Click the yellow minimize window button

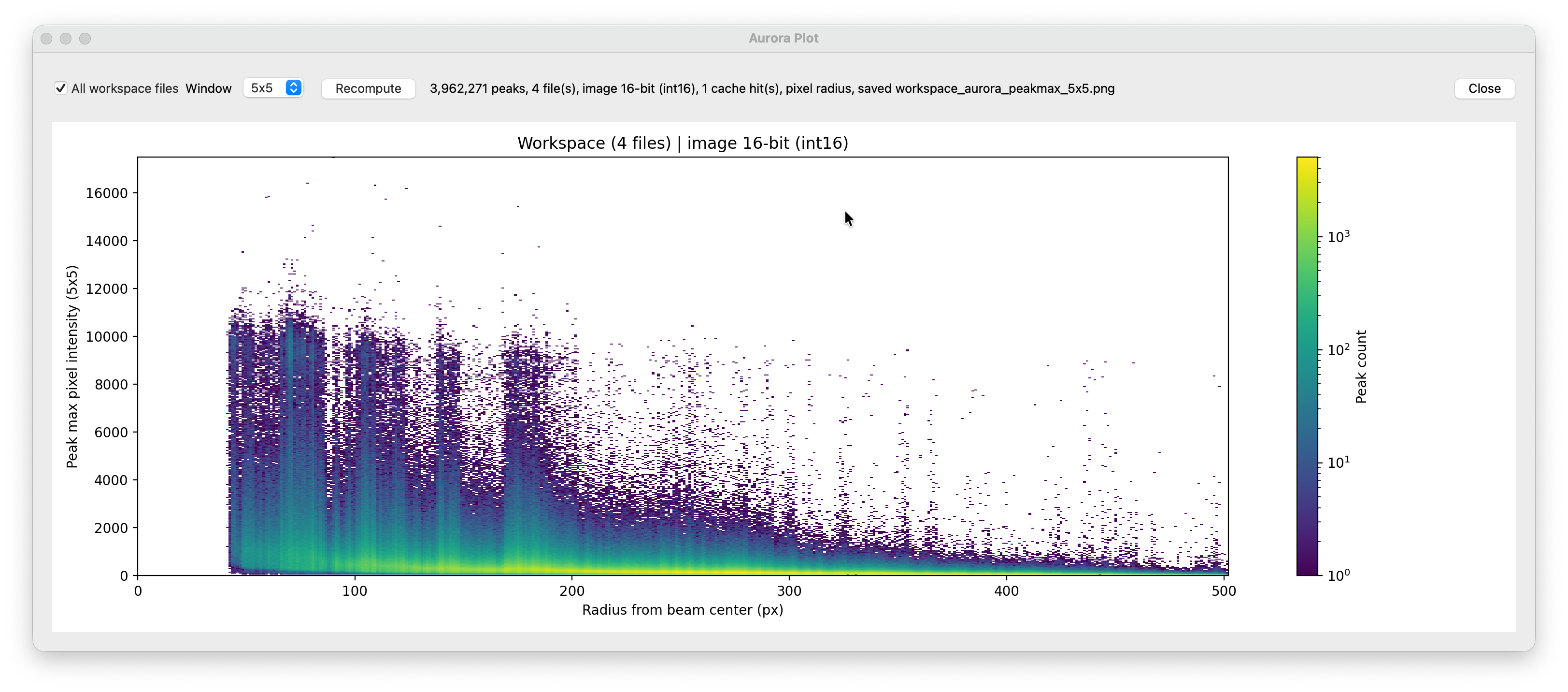pyautogui.click(x=66, y=38)
